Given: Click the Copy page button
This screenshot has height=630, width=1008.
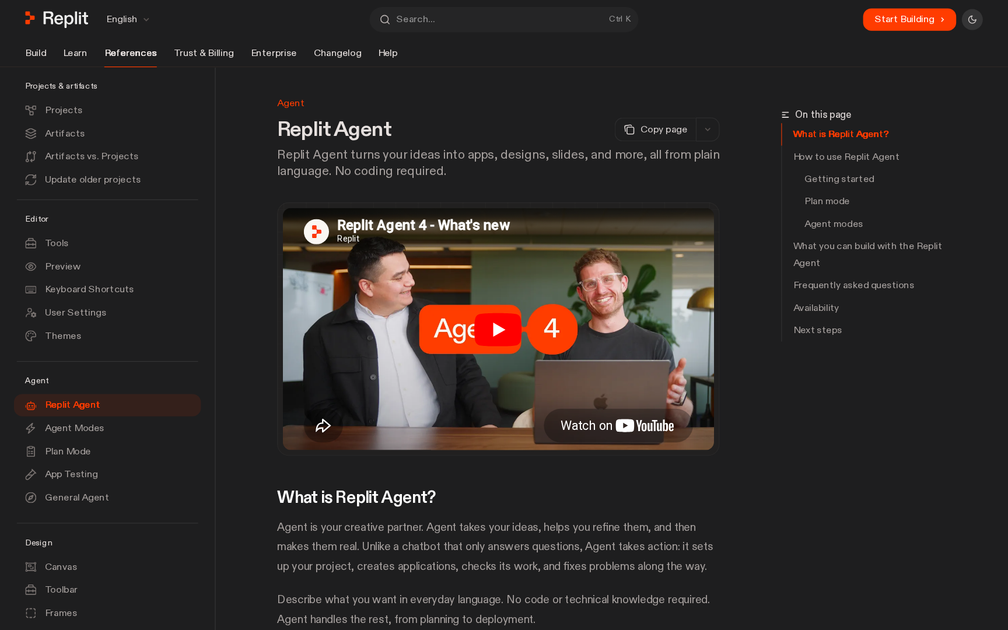Looking at the screenshot, I should click(x=656, y=130).
